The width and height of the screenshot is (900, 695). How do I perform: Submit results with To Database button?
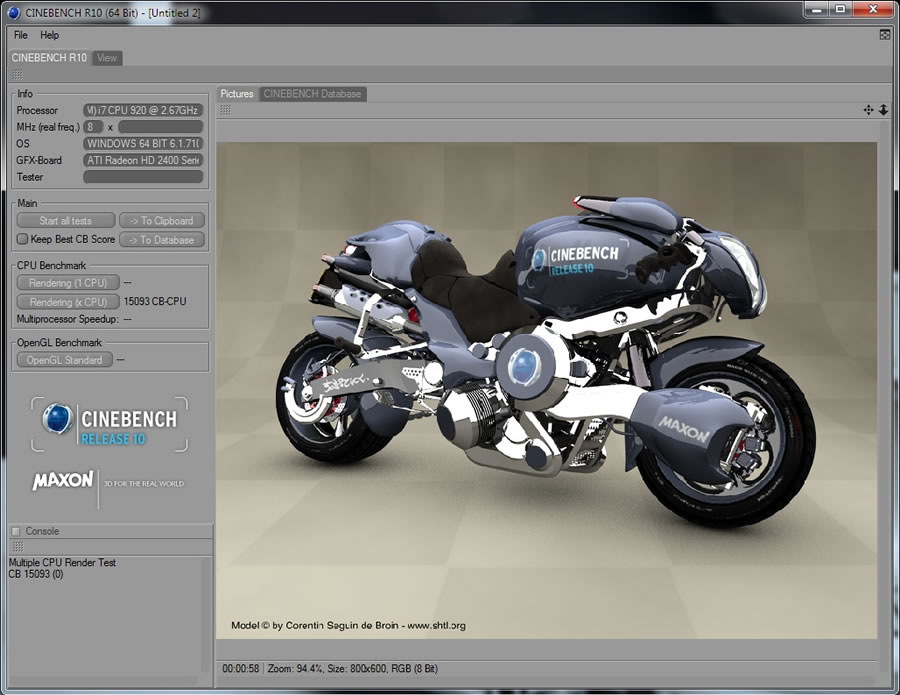tap(162, 240)
